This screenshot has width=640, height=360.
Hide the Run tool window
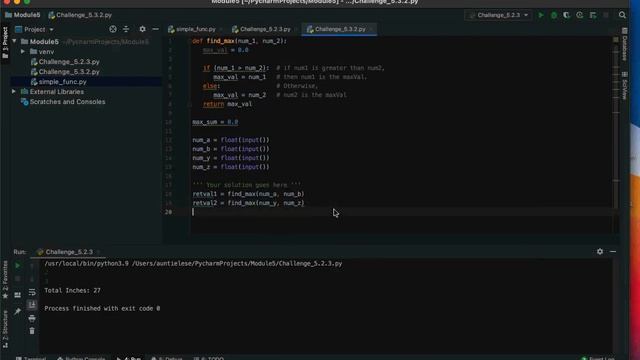pyautogui.click(x=613, y=251)
